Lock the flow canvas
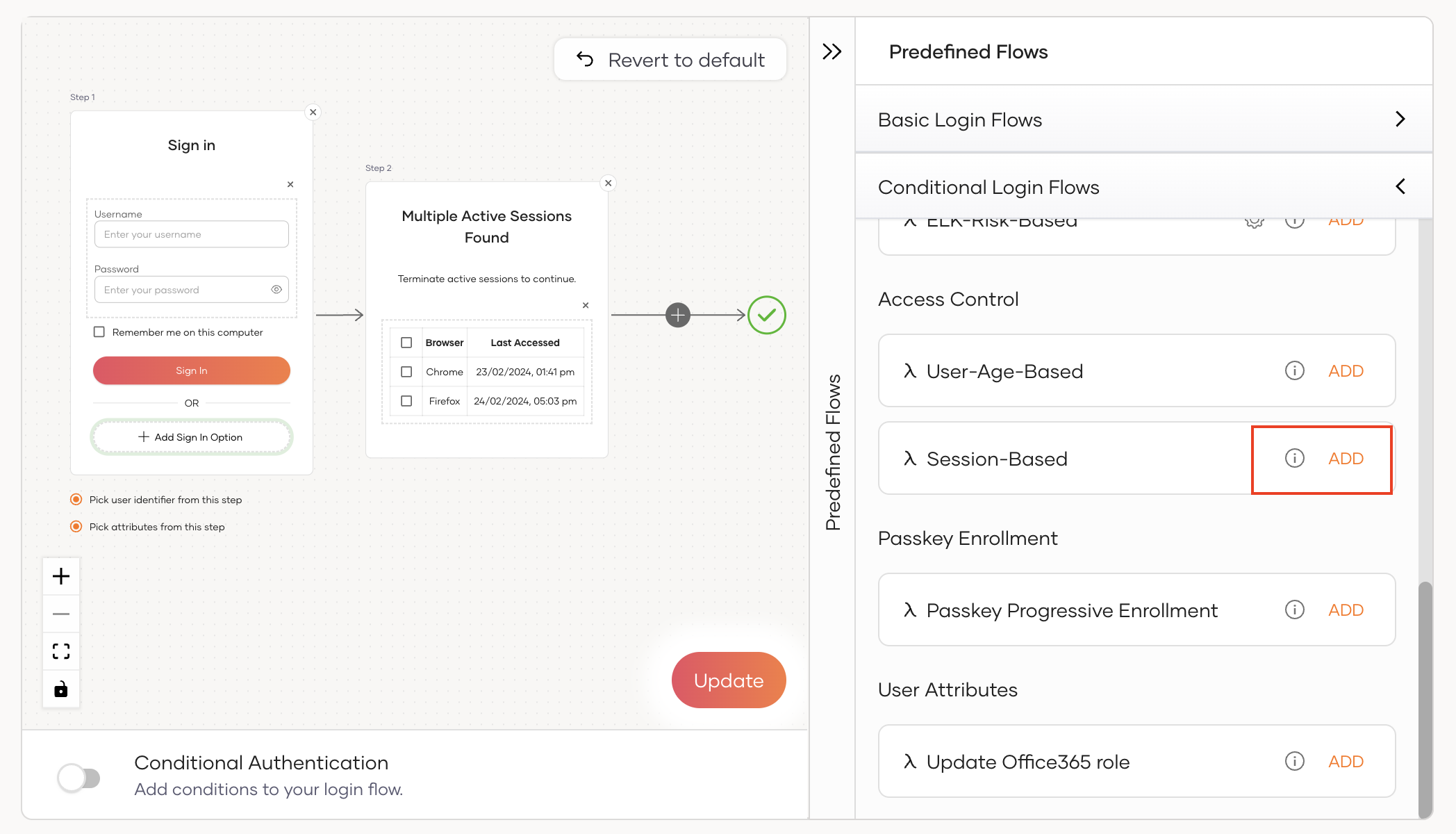This screenshot has width=1456, height=834. click(61, 689)
